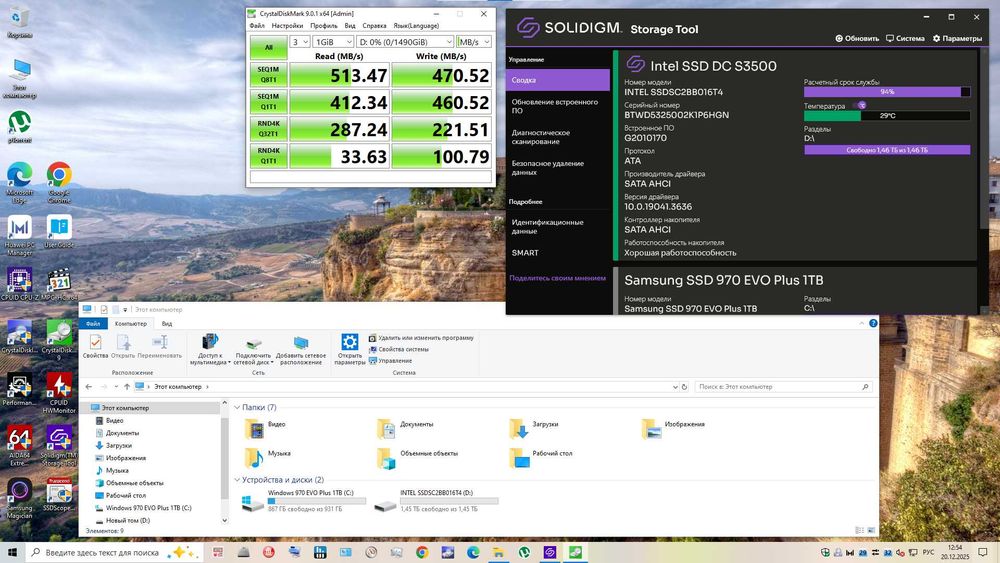Click the All button in CrystalDiskMark
This screenshot has height=563, width=1000.
(x=268, y=47)
